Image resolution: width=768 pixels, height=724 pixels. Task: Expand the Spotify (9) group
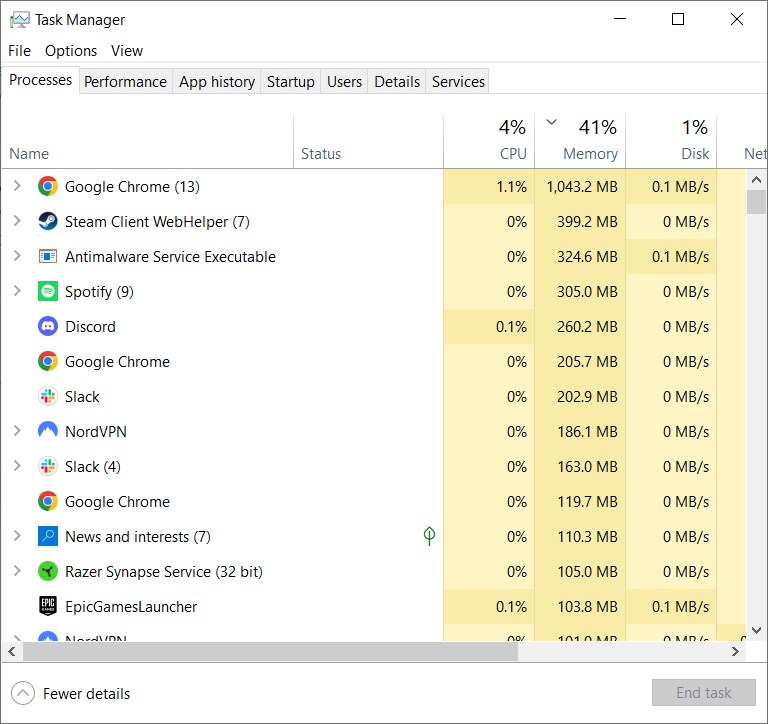click(x=17, y=290)
